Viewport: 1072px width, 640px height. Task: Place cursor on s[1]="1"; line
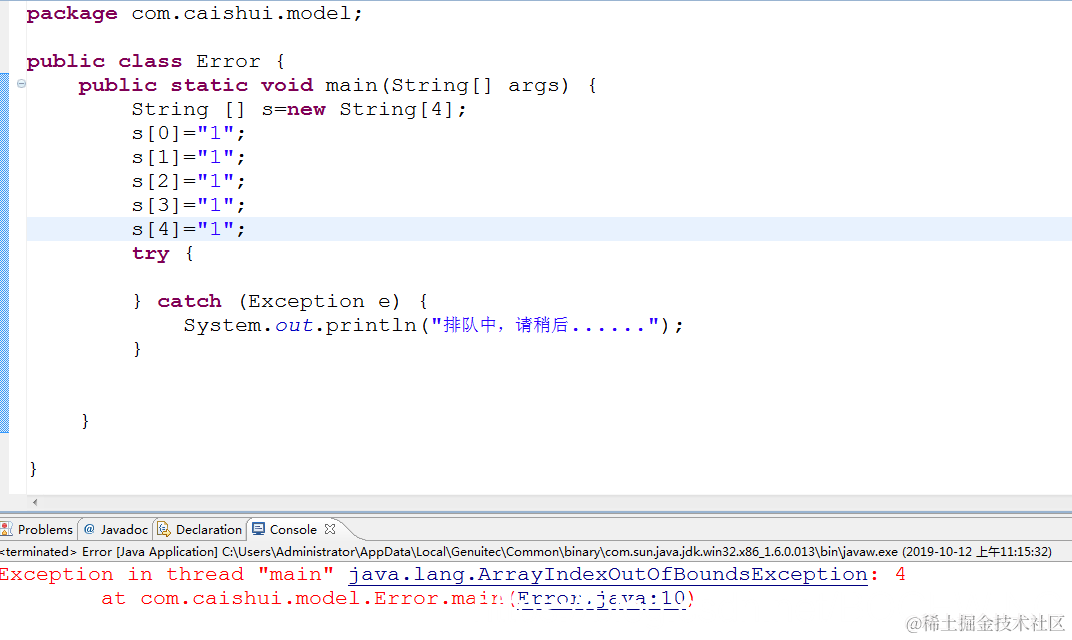[189, 157]
